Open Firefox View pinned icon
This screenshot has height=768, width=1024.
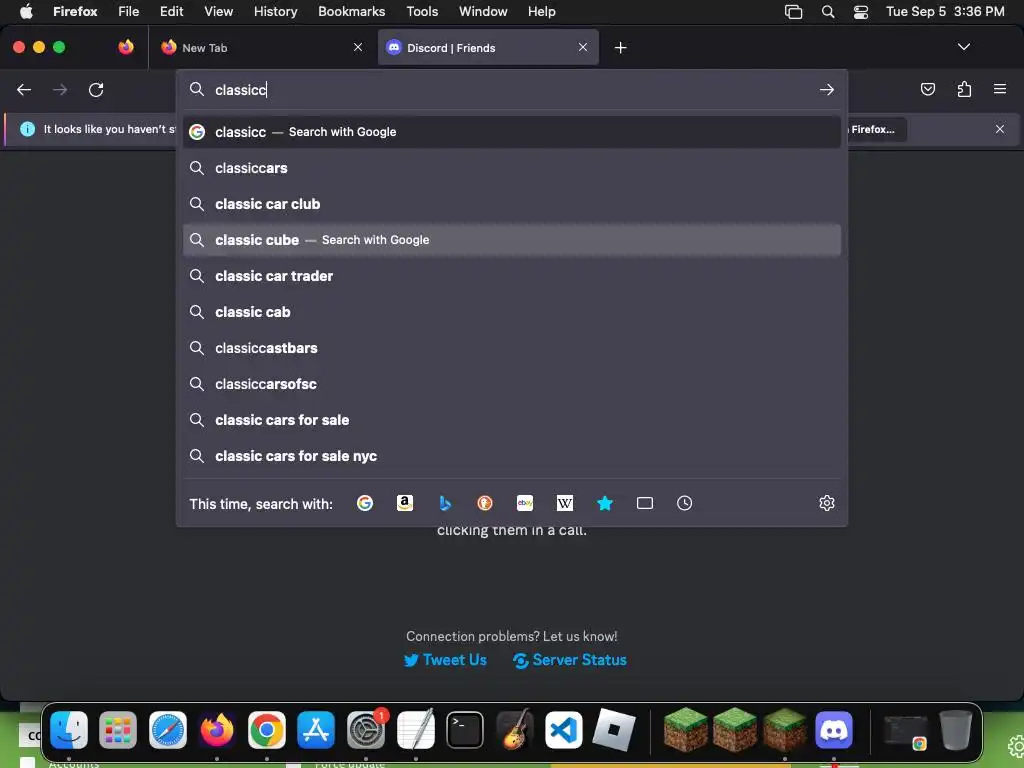(126, 47)
